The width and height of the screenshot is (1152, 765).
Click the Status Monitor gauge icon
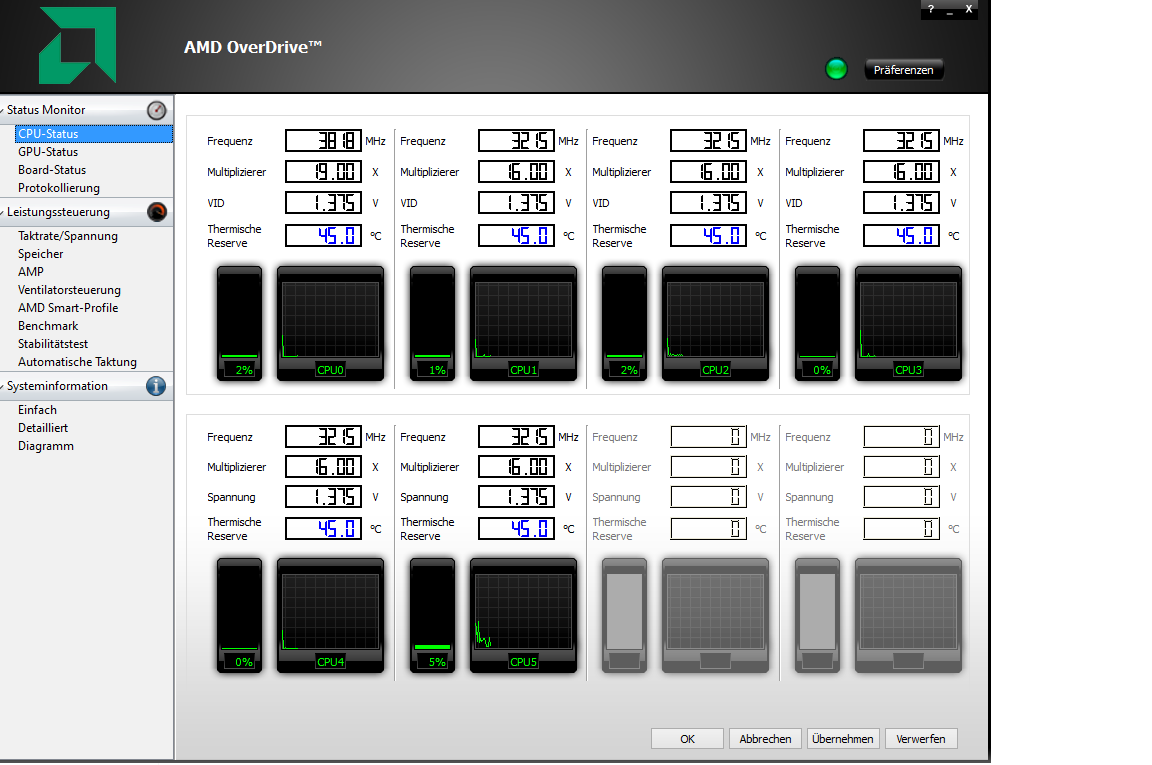156,110
